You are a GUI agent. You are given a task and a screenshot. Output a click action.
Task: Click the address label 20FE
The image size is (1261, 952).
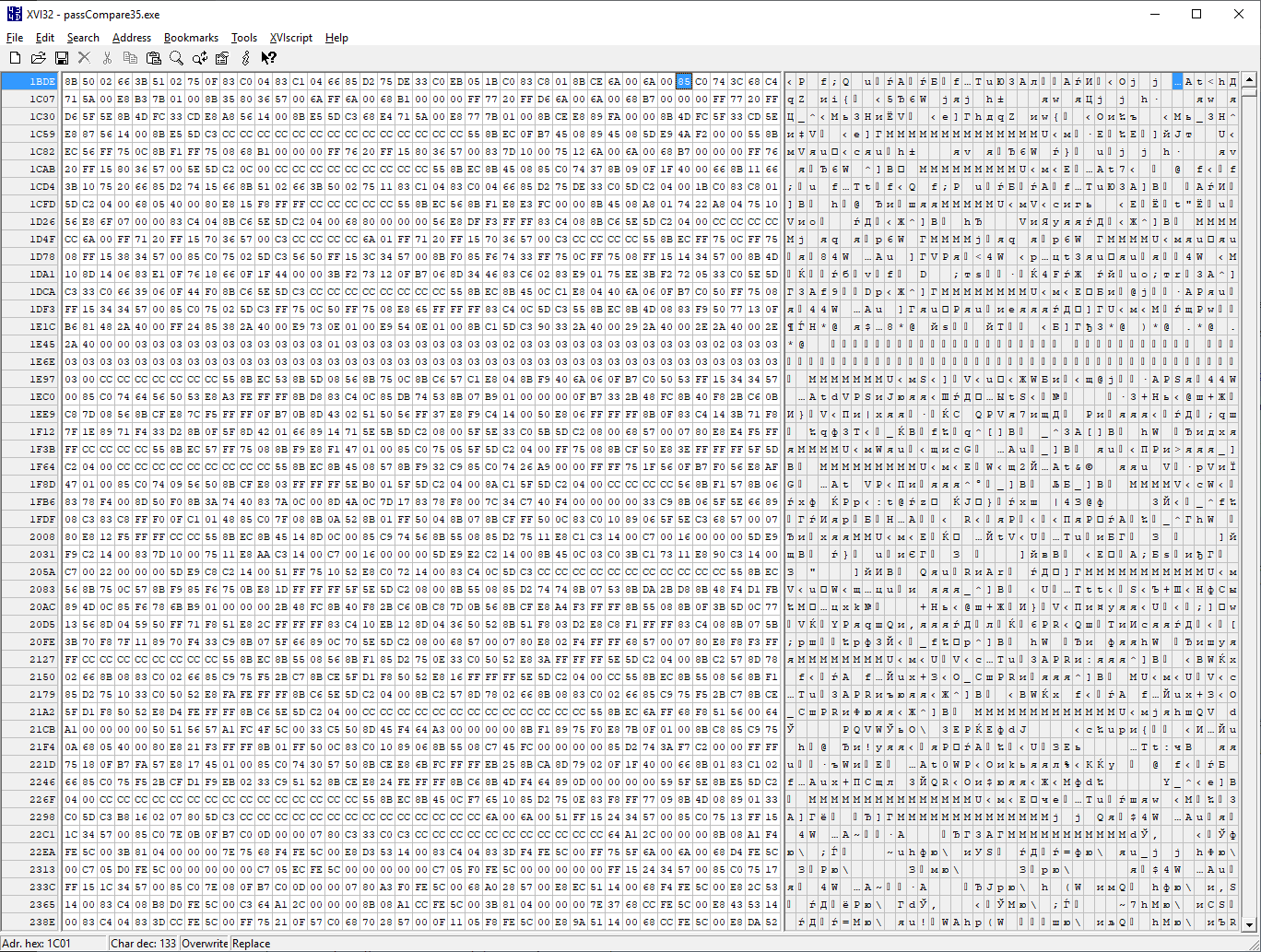42,641
